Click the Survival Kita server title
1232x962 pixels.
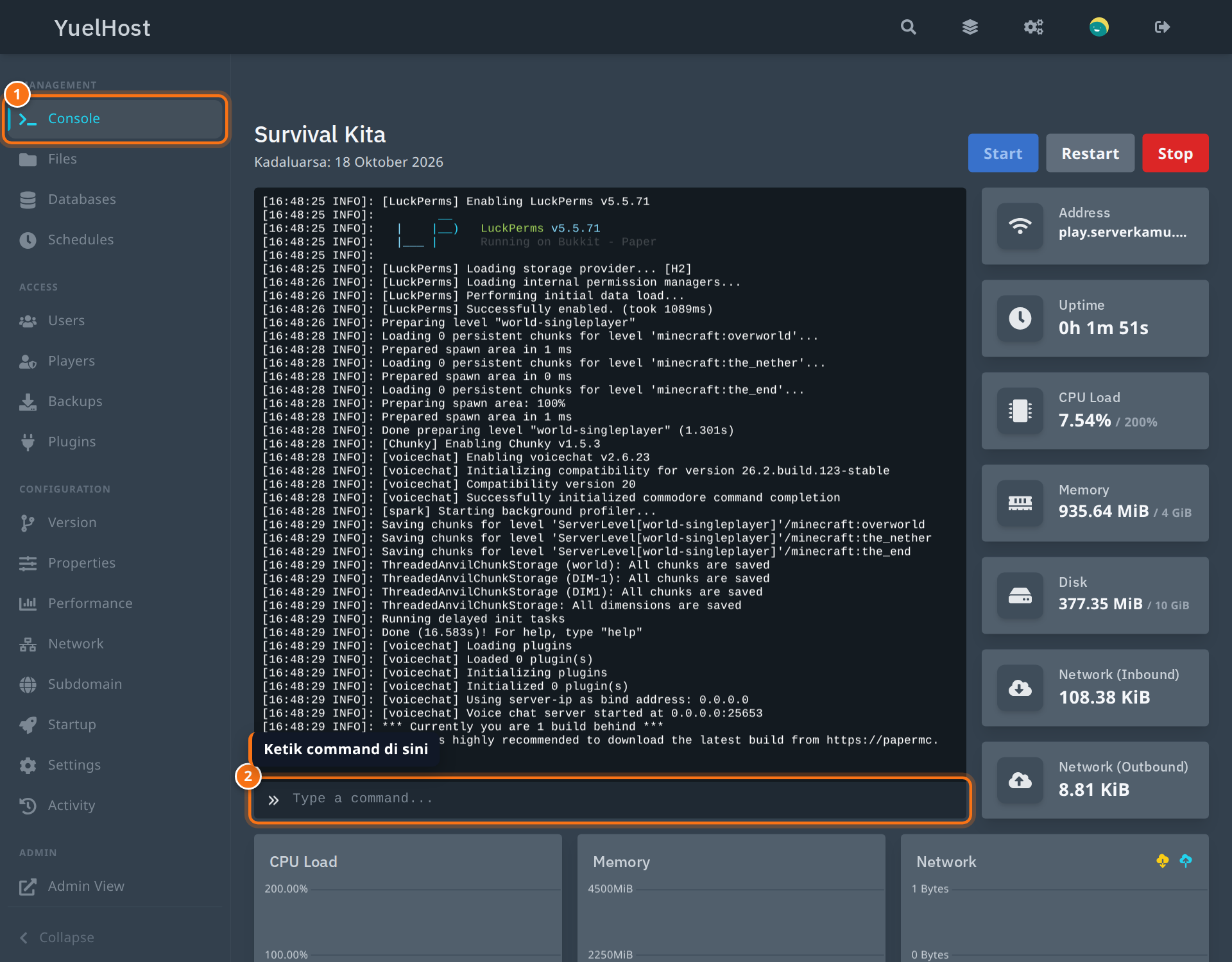(320, 135)
